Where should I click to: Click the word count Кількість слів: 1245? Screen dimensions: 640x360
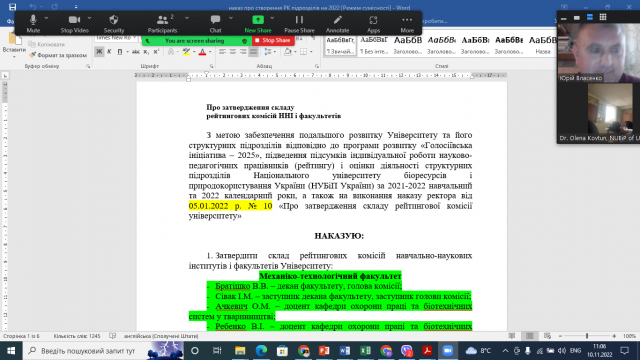coord(77,336)
